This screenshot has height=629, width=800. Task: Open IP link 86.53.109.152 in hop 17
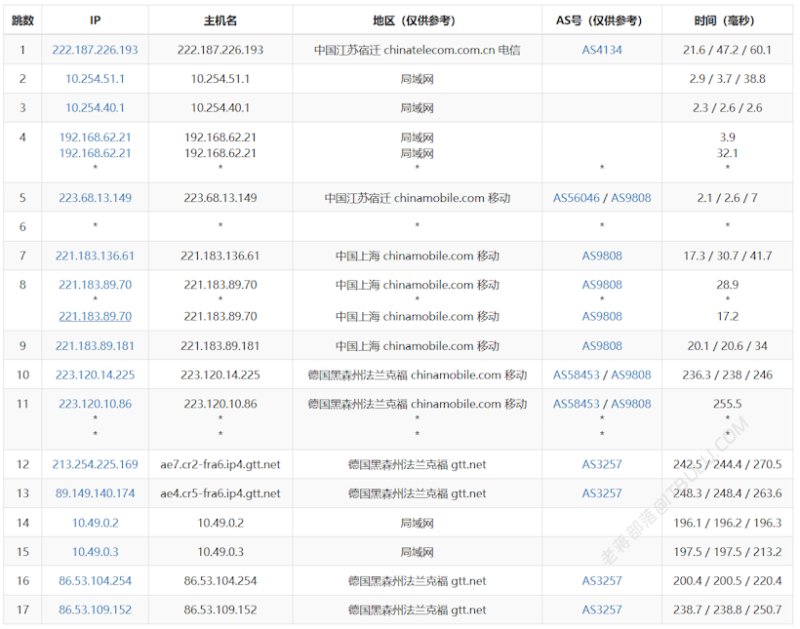point(95,610)
